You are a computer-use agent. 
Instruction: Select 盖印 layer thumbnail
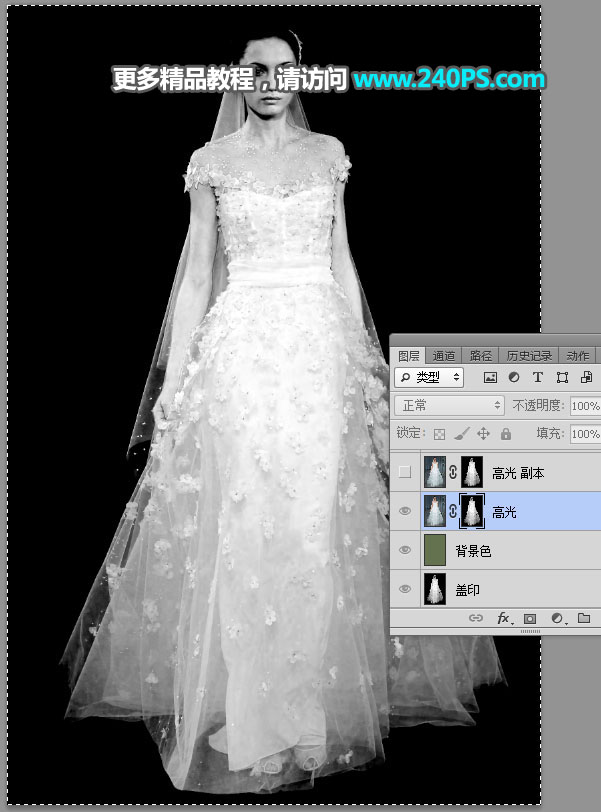[x=434, y=589]
